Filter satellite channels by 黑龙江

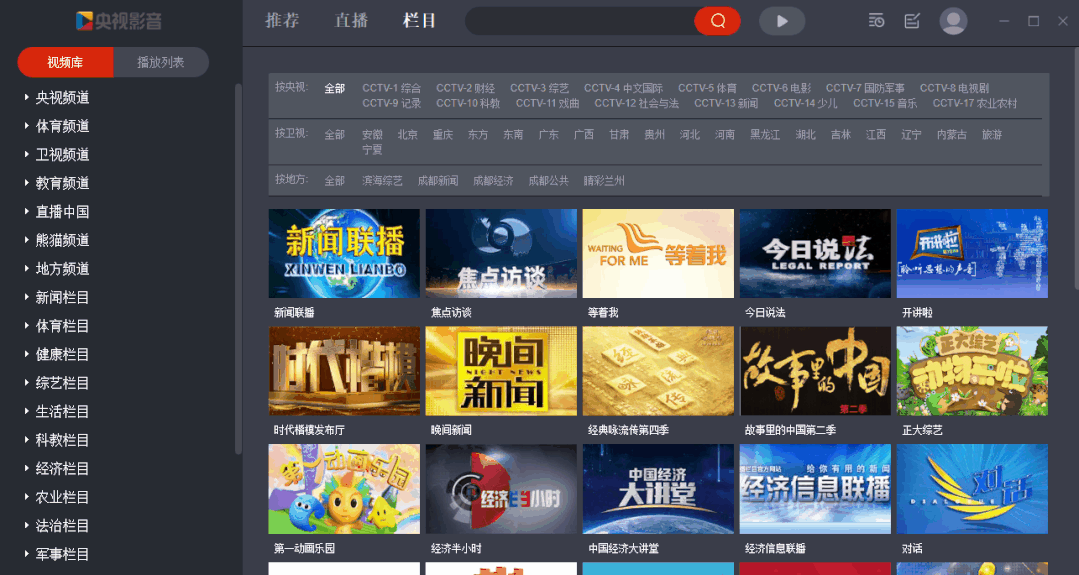click(x=765, y=135)
